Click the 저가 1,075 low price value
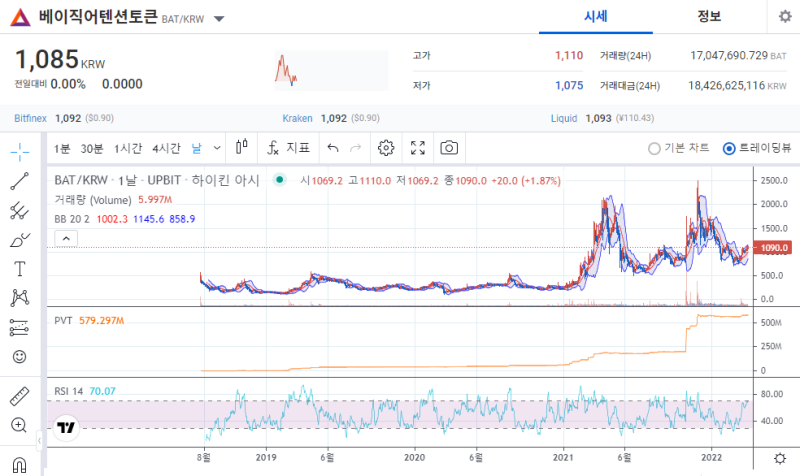Viewport: 800px width, 476px height. tap(569, 86)
